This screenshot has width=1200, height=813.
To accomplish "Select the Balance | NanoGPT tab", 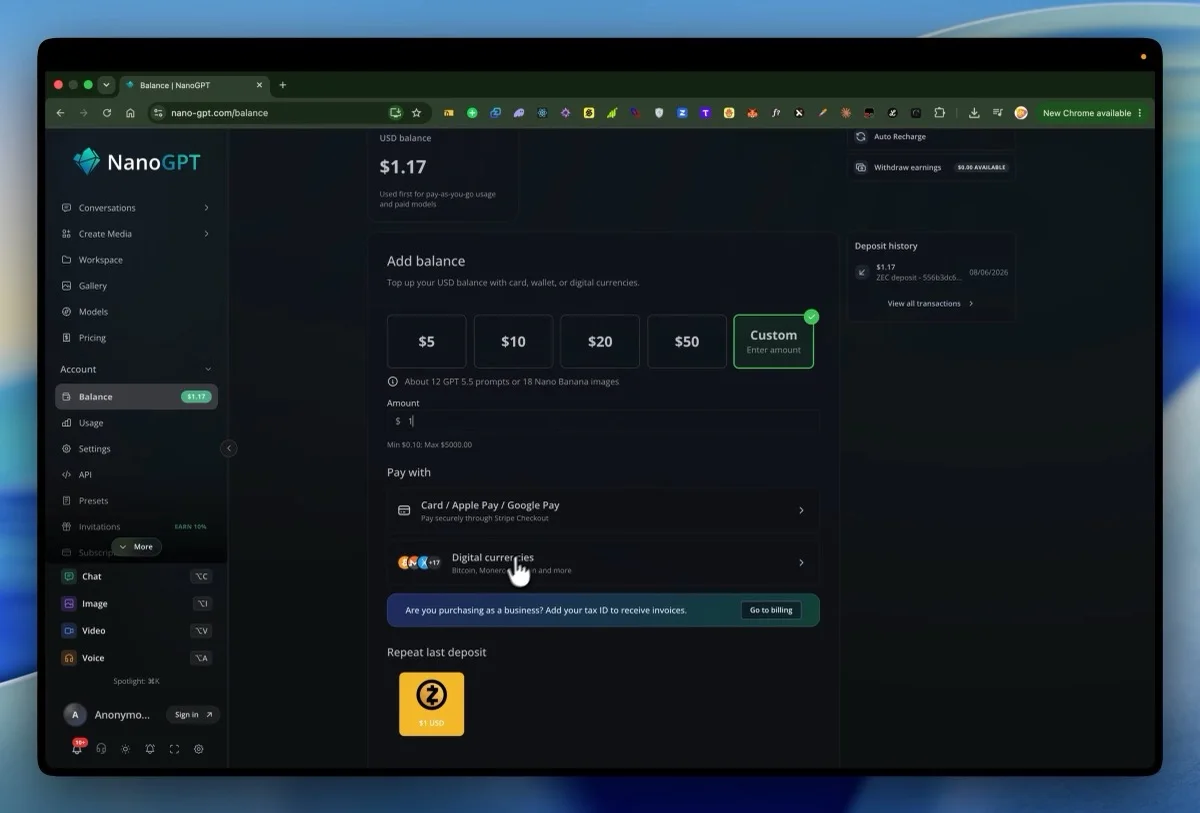I will [x=194, y=85].
